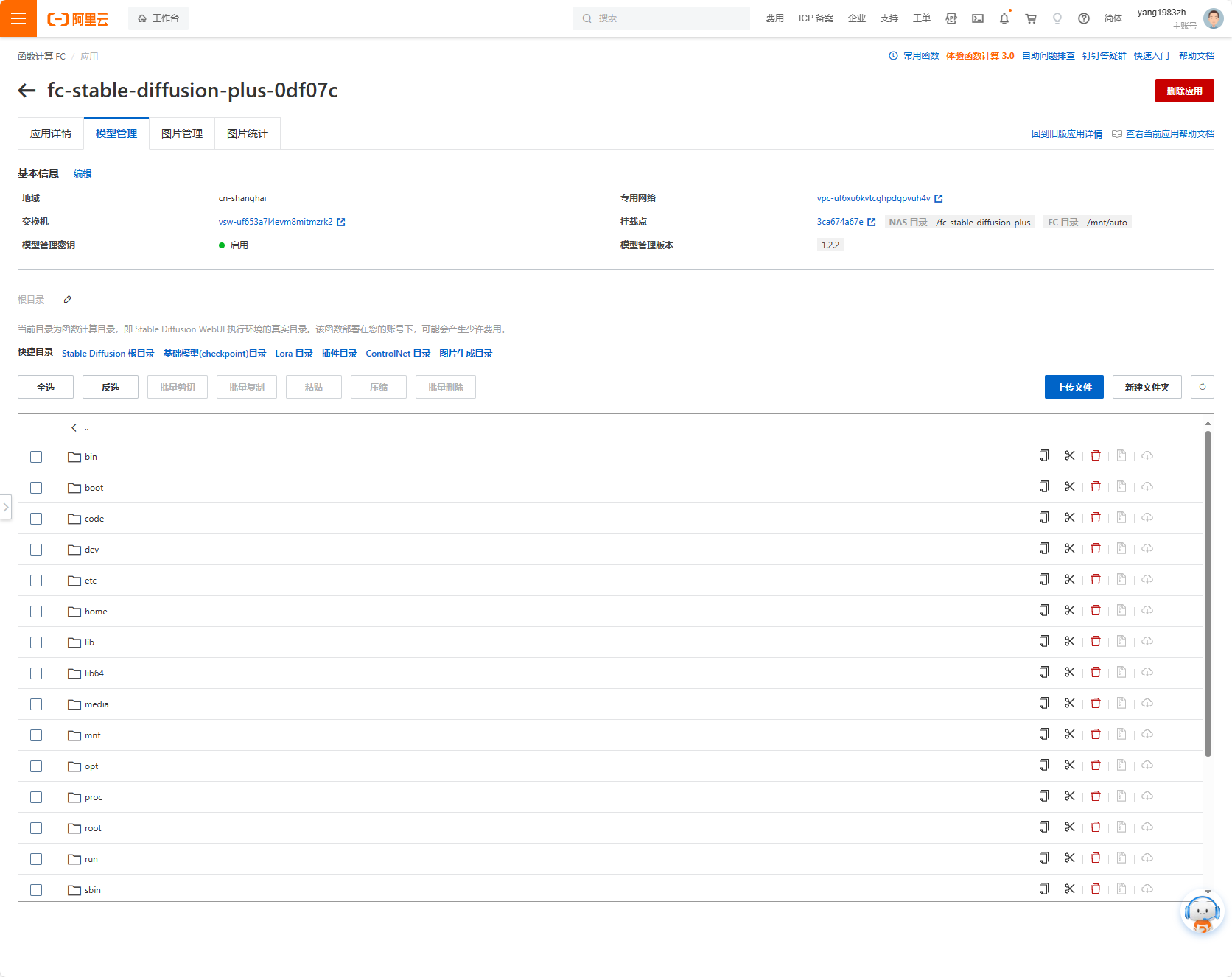Open the 支持 menu in header
1232x977 pixels.
pos(889,18)
